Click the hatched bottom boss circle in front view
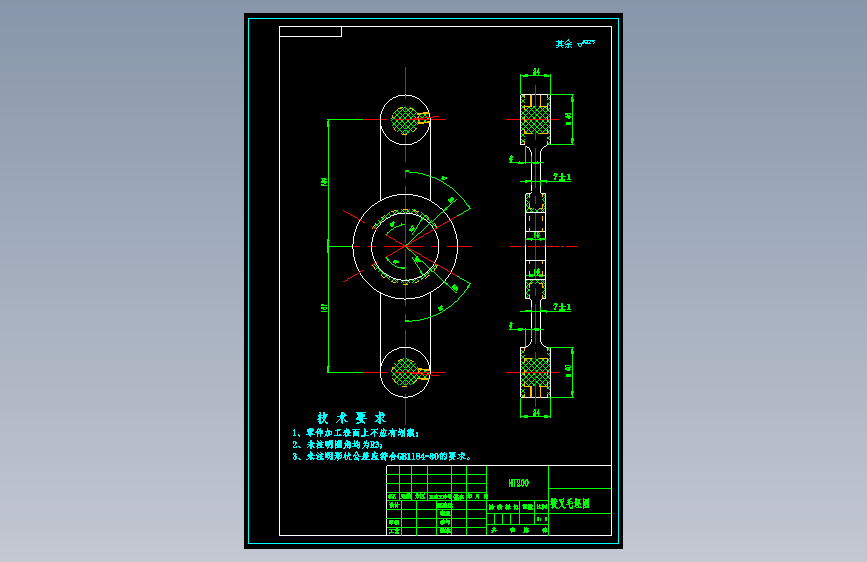 (x=404, y=372)
